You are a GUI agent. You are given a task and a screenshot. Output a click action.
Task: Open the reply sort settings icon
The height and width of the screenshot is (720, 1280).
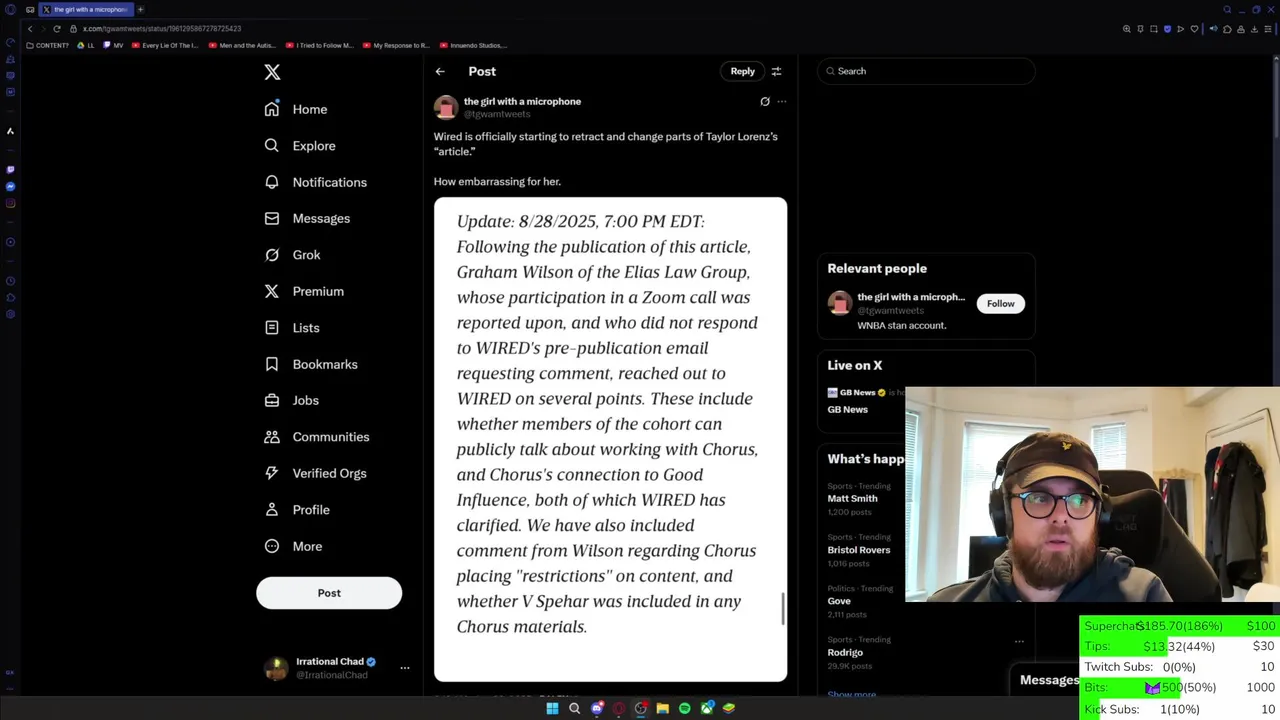(776, 71)
